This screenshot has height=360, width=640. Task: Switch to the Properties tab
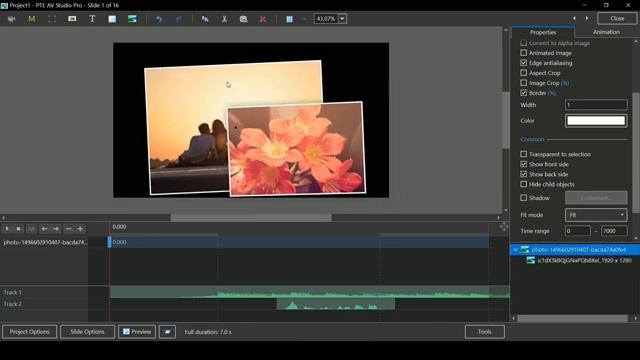point(543,32)
